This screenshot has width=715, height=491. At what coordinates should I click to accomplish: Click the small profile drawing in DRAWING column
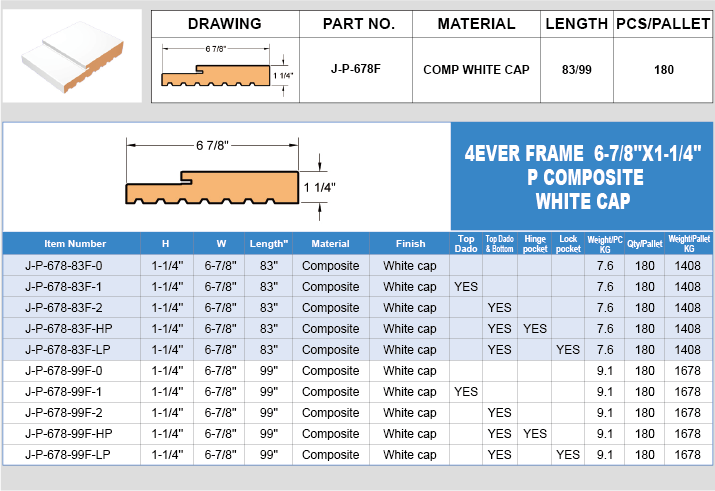pos(226,70)
